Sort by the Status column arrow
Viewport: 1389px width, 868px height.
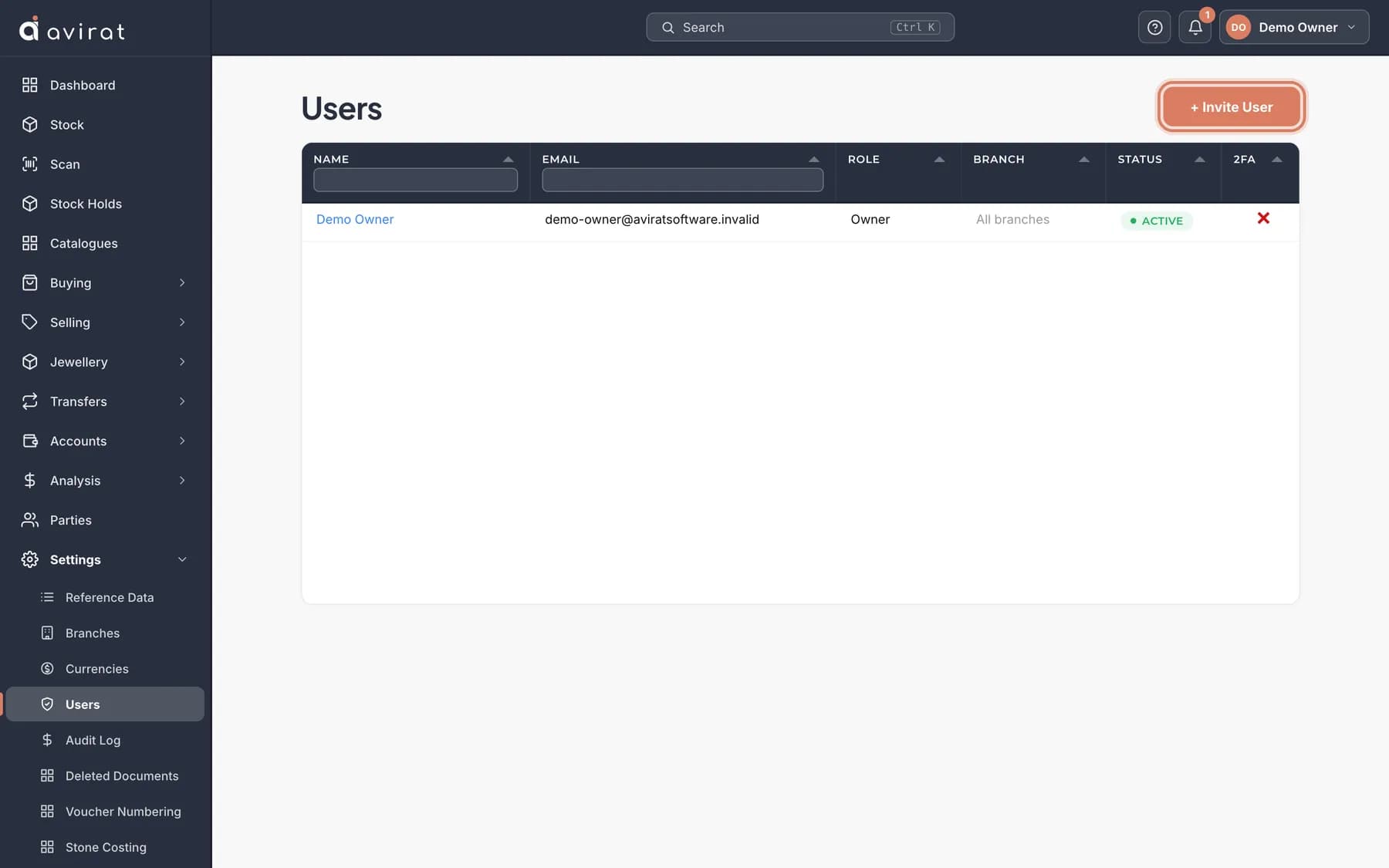pyautogui.click(x=1199, y=159)
